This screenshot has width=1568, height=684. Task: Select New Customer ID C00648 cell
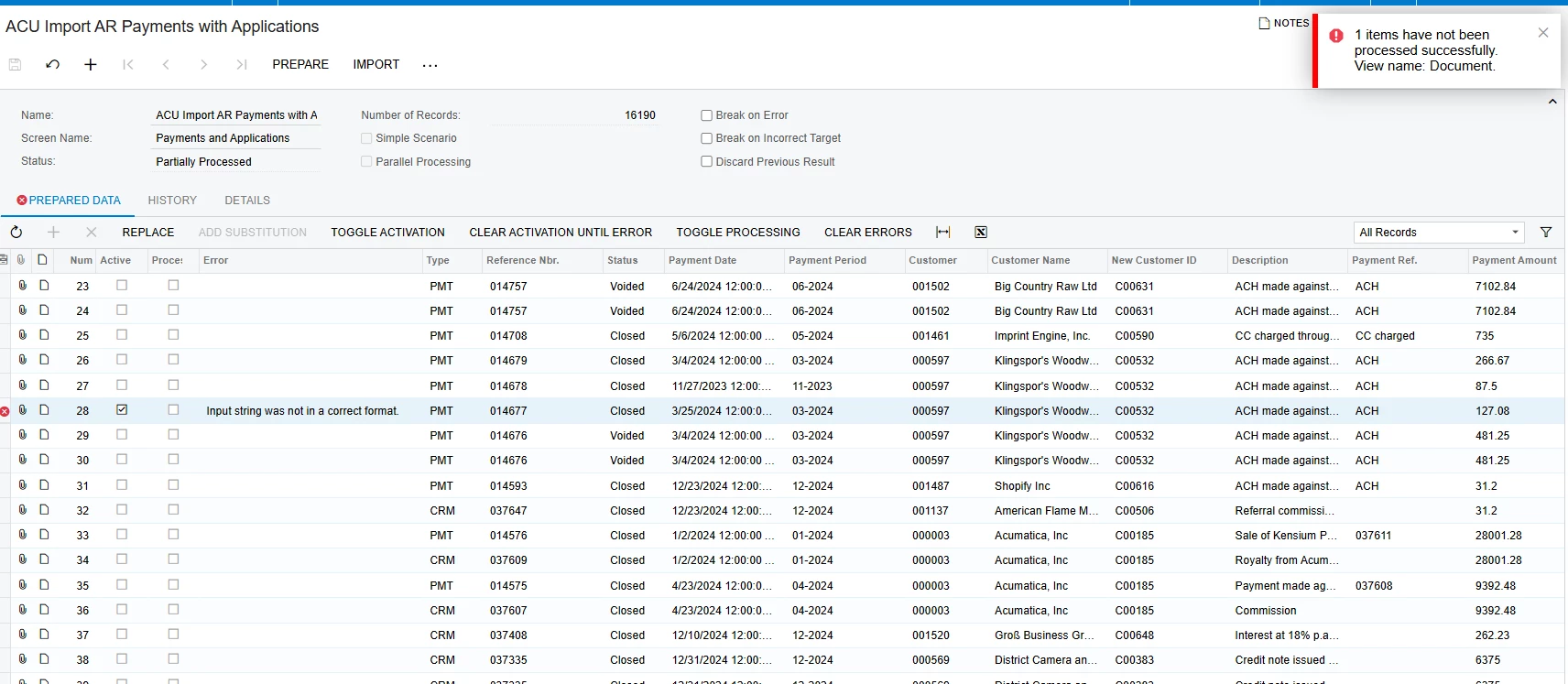coord(1135,635)
